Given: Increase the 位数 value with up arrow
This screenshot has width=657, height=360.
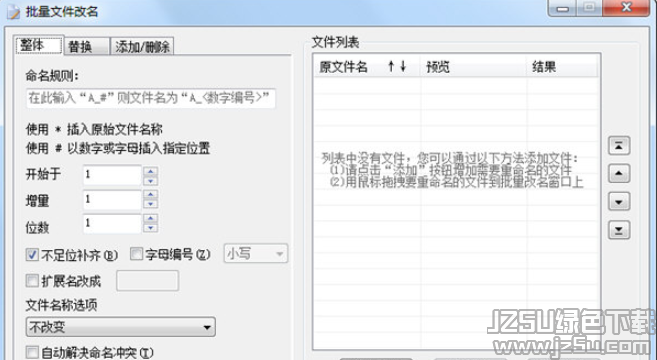Looking at the screenshot, I should click(x=150, y=218).
